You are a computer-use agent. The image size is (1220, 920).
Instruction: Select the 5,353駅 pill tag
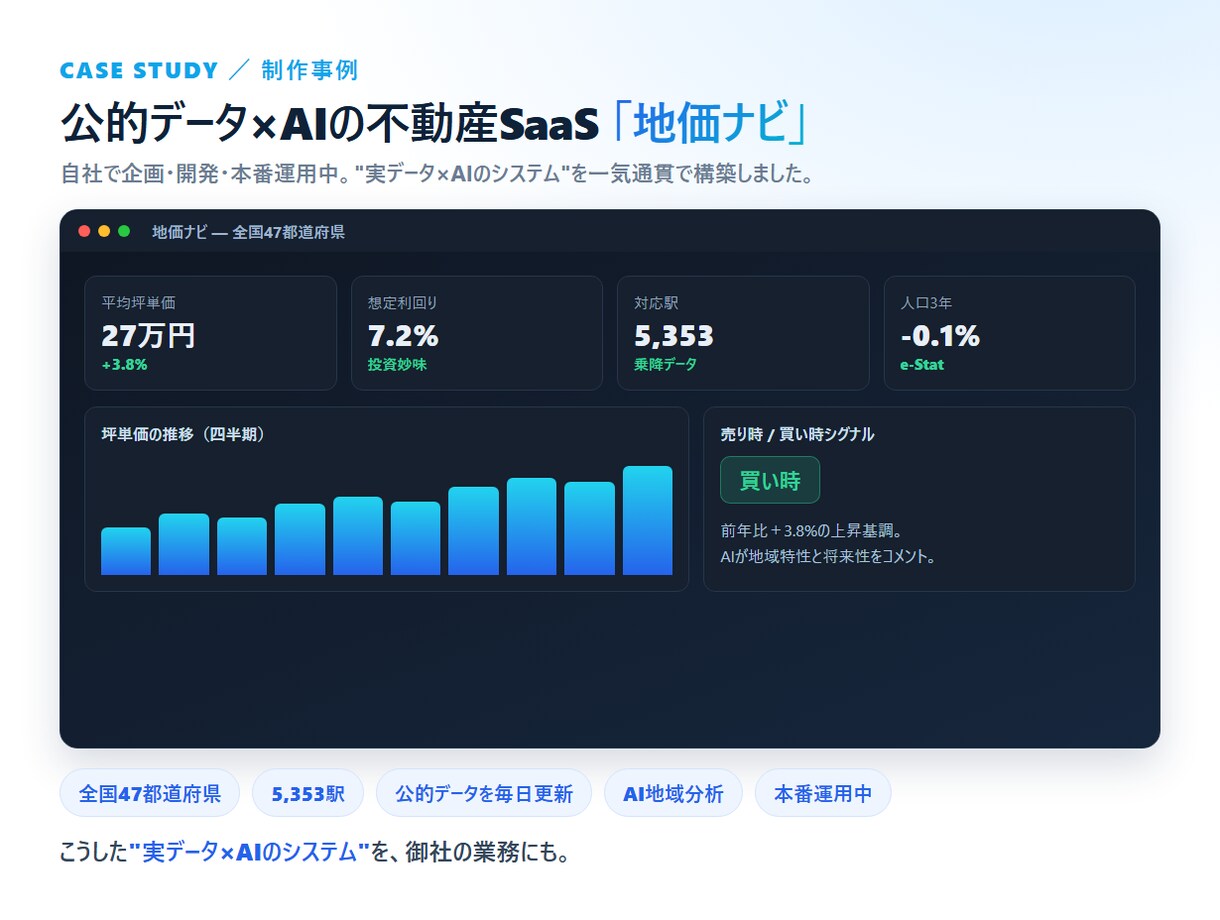(x=308, y=794)
